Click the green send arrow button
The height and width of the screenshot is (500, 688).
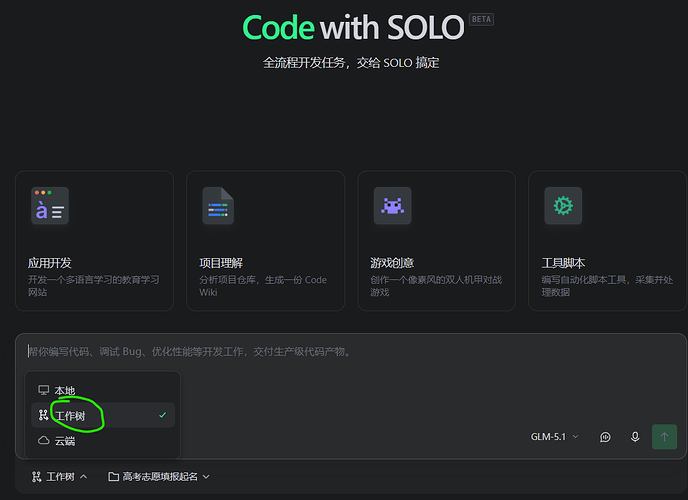664,437
